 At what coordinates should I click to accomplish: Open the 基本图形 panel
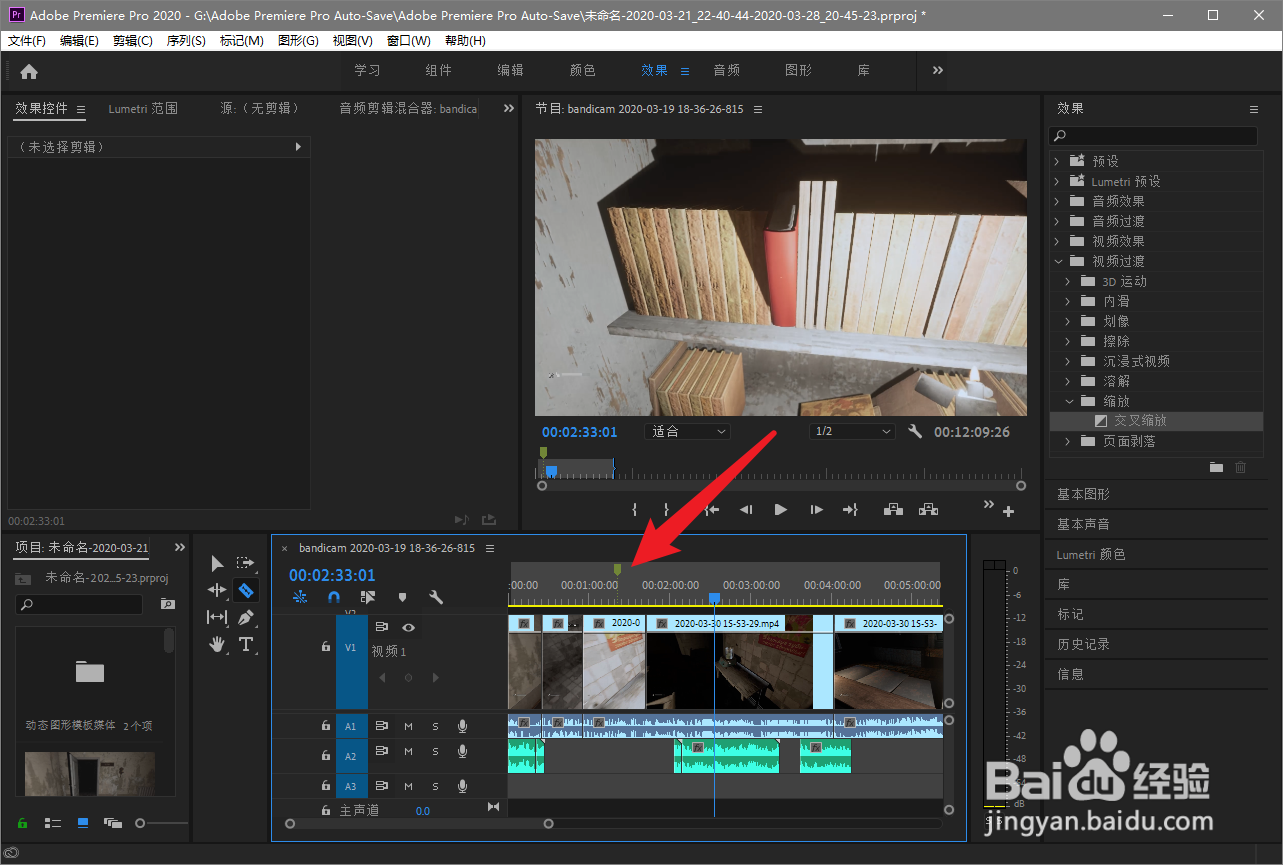click(1084, 494)
